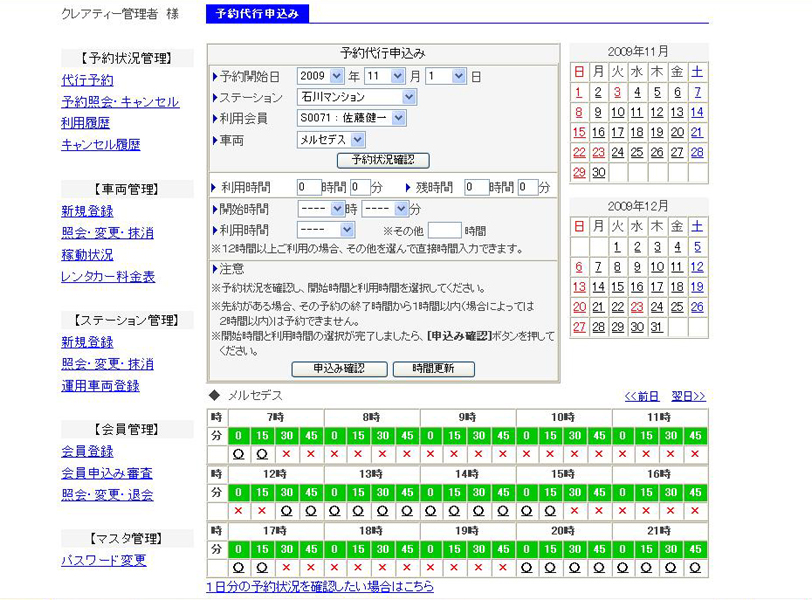812x600 pixels.
Task: Select the available 13時 0分 slot circle
Action: [x=335, y=511]
